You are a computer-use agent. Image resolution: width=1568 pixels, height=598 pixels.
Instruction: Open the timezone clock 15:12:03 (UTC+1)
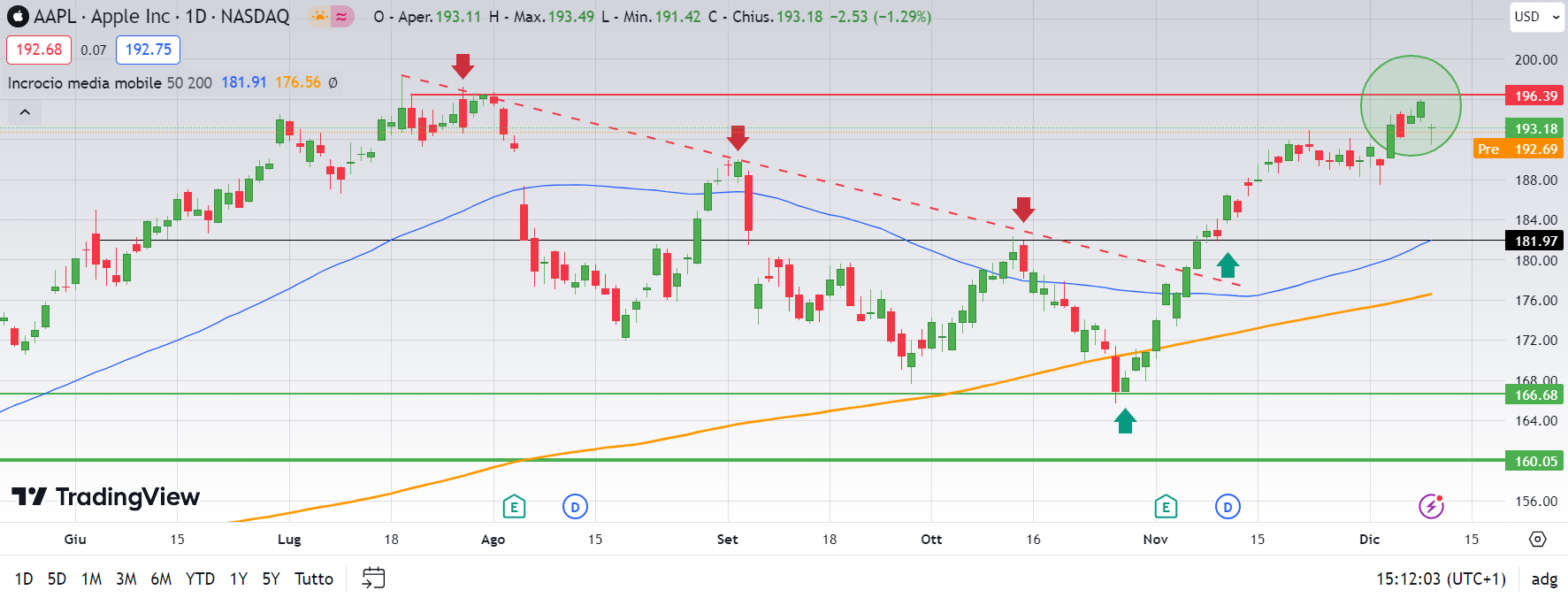click(x=1441, y=579)
